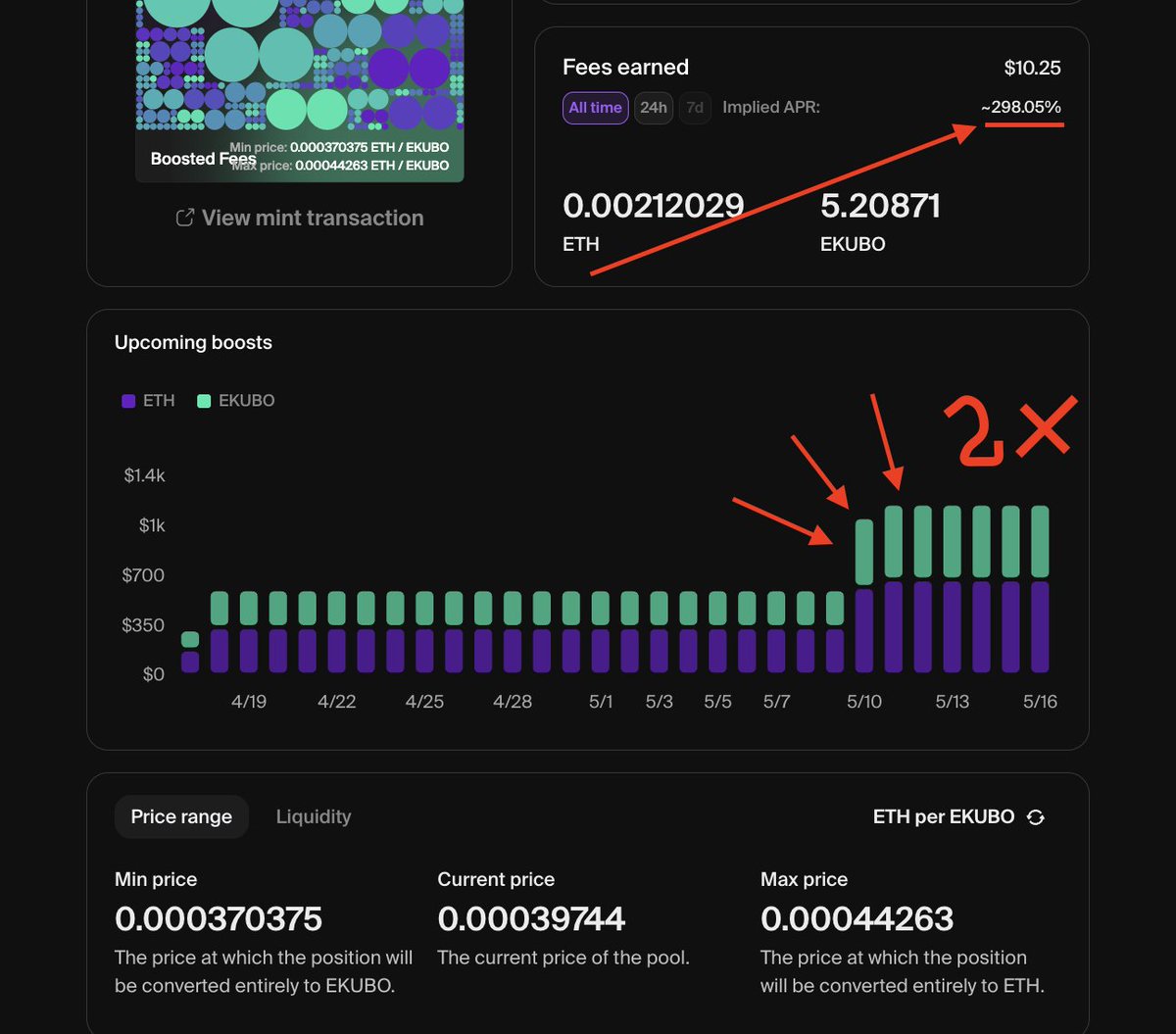Click the 5/13 date label on chart

click(x=952, y=702)
